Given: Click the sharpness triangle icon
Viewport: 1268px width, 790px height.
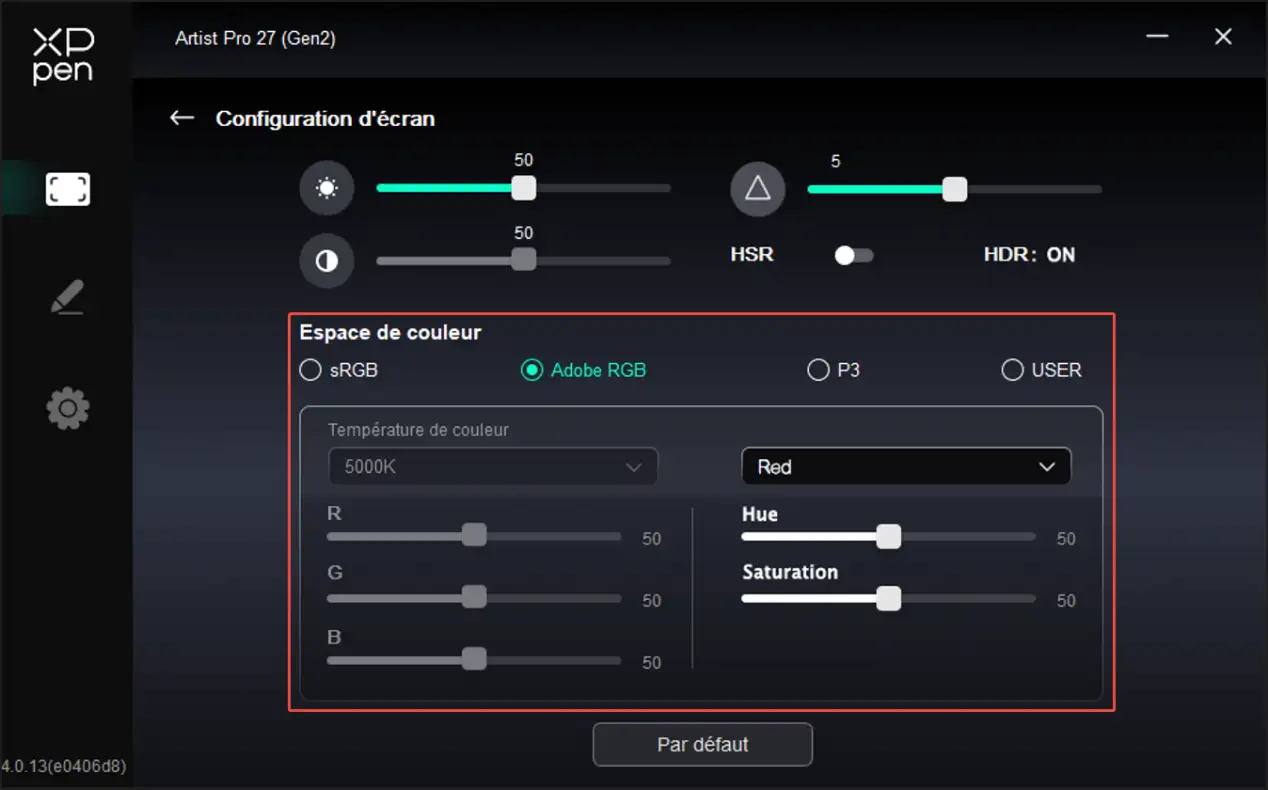Looking at the screenshot, I should [x=758, y=188].
